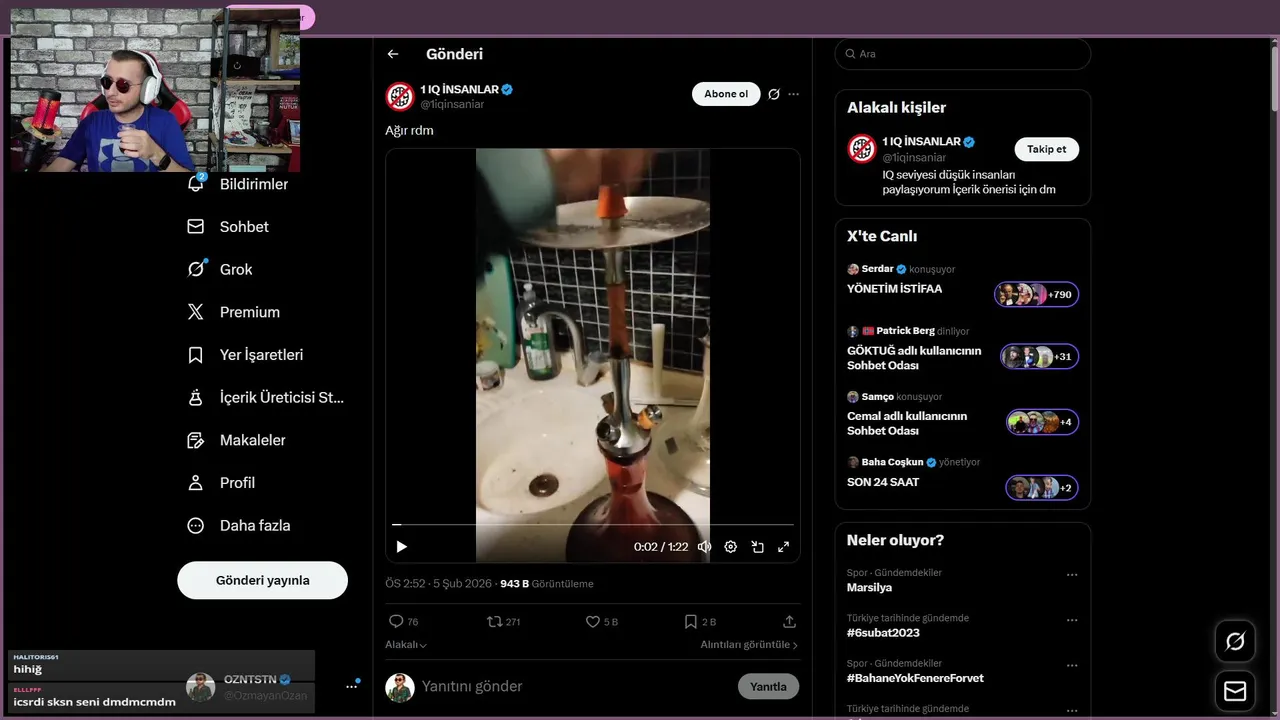The width and height of the screenshot is (1280, 720).
Task: Click the @1iqinsaniar handle in post header
Action: [x=452, y=104]
